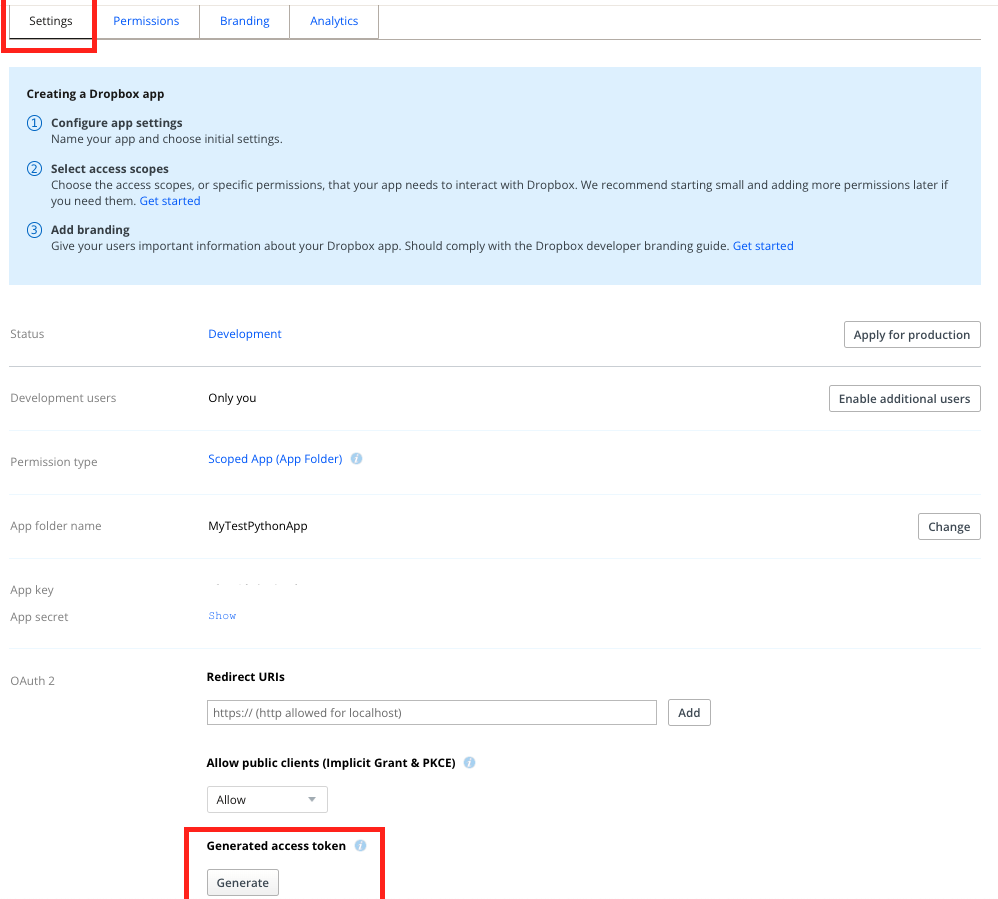The width and height of the screenshot is (998, 899).
Task: Click the Apply for production button
Action: pos(911,335)
